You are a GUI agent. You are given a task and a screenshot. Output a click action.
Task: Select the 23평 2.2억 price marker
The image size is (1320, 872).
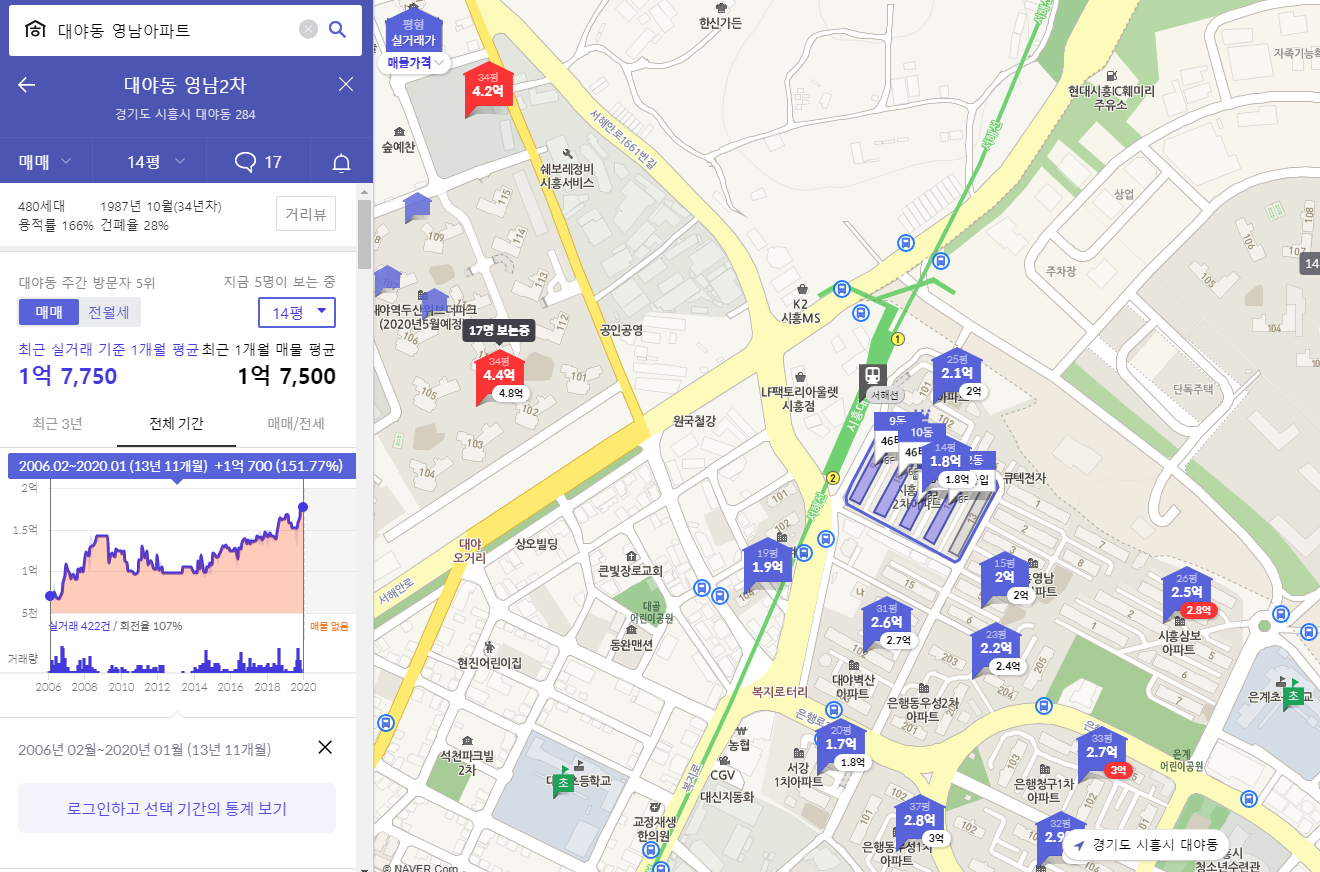[x=995, y=647]
